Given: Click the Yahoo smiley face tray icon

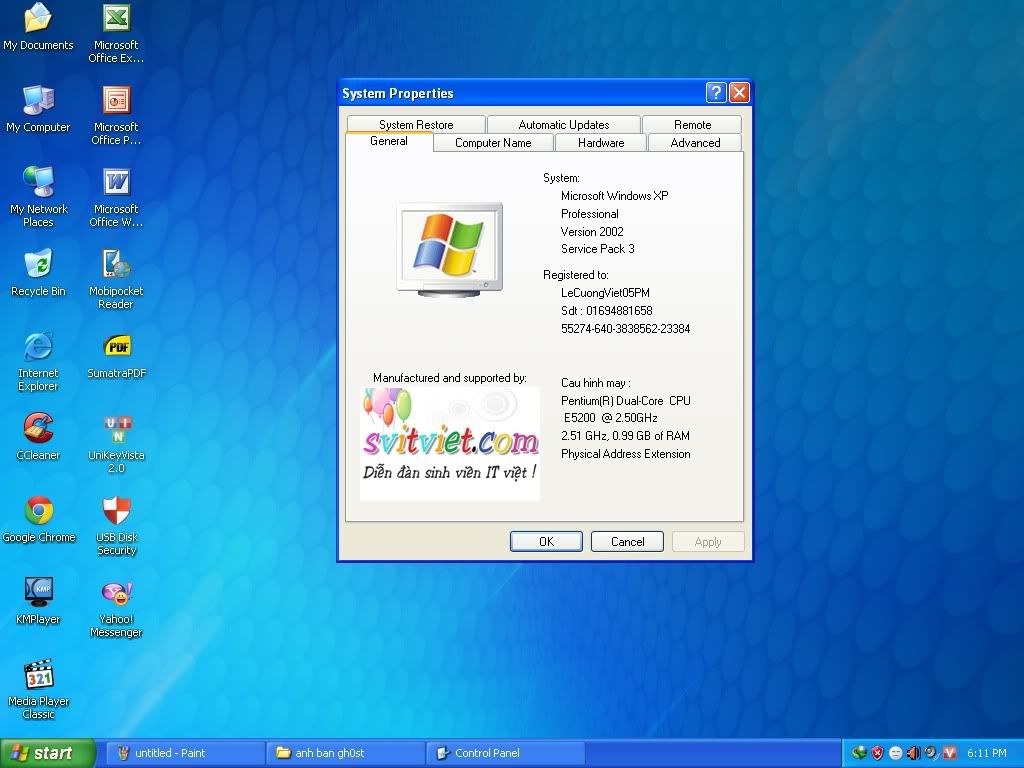Looking at the screenshot, I should [895, 753].
